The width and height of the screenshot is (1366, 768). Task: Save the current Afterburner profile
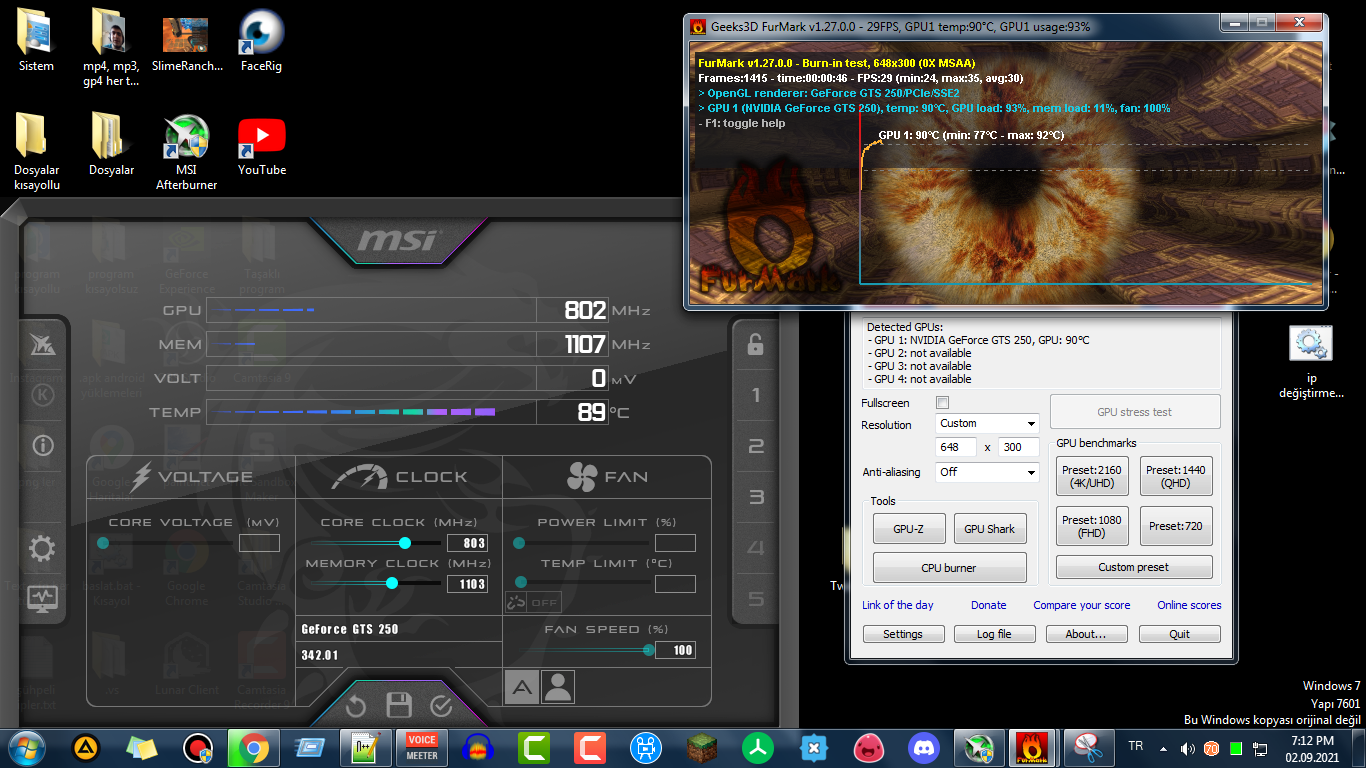(x=399, y=705)
